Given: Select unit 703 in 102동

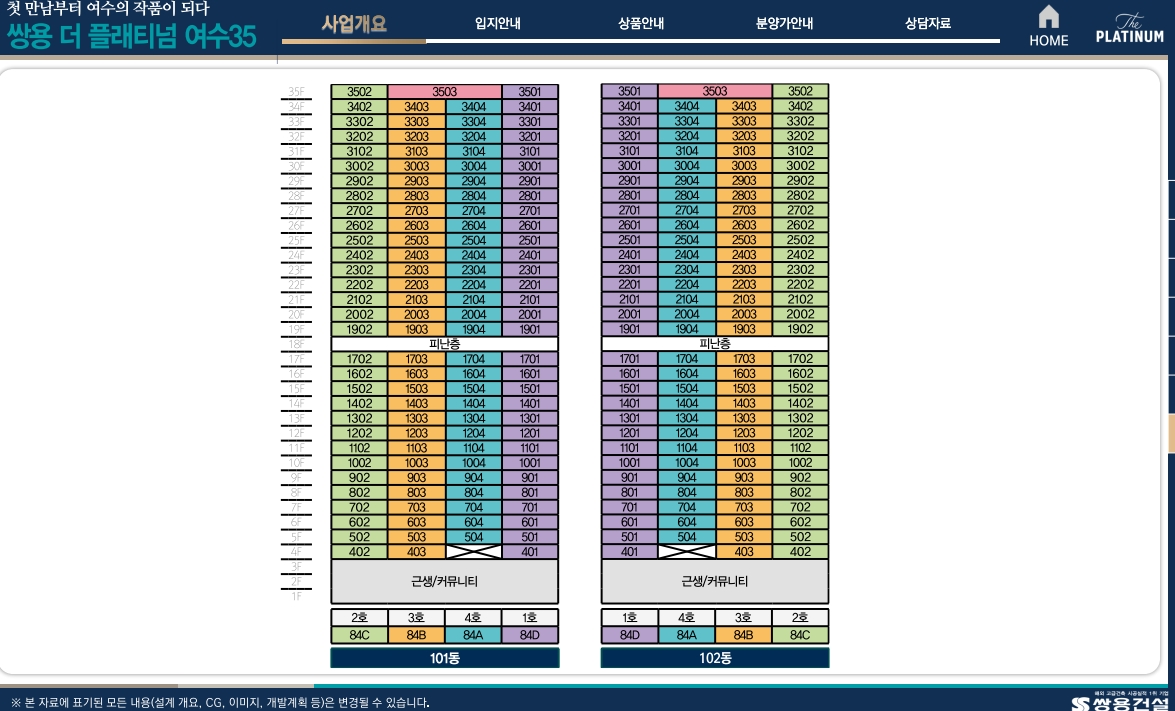Looking at the screenshot, I should (743, 507).
